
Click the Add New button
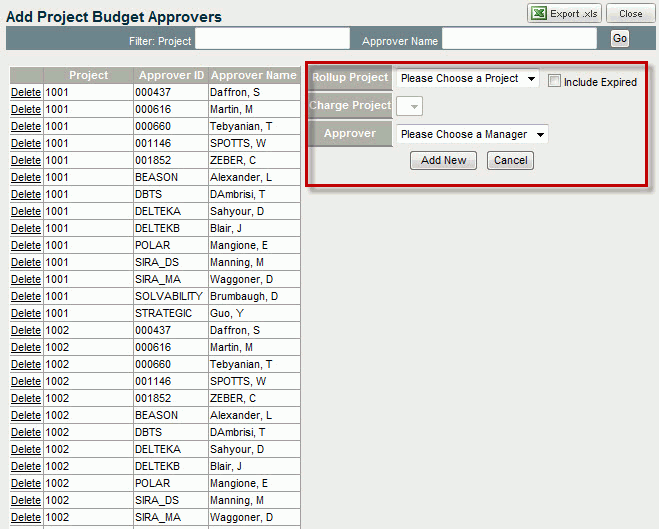443,160
